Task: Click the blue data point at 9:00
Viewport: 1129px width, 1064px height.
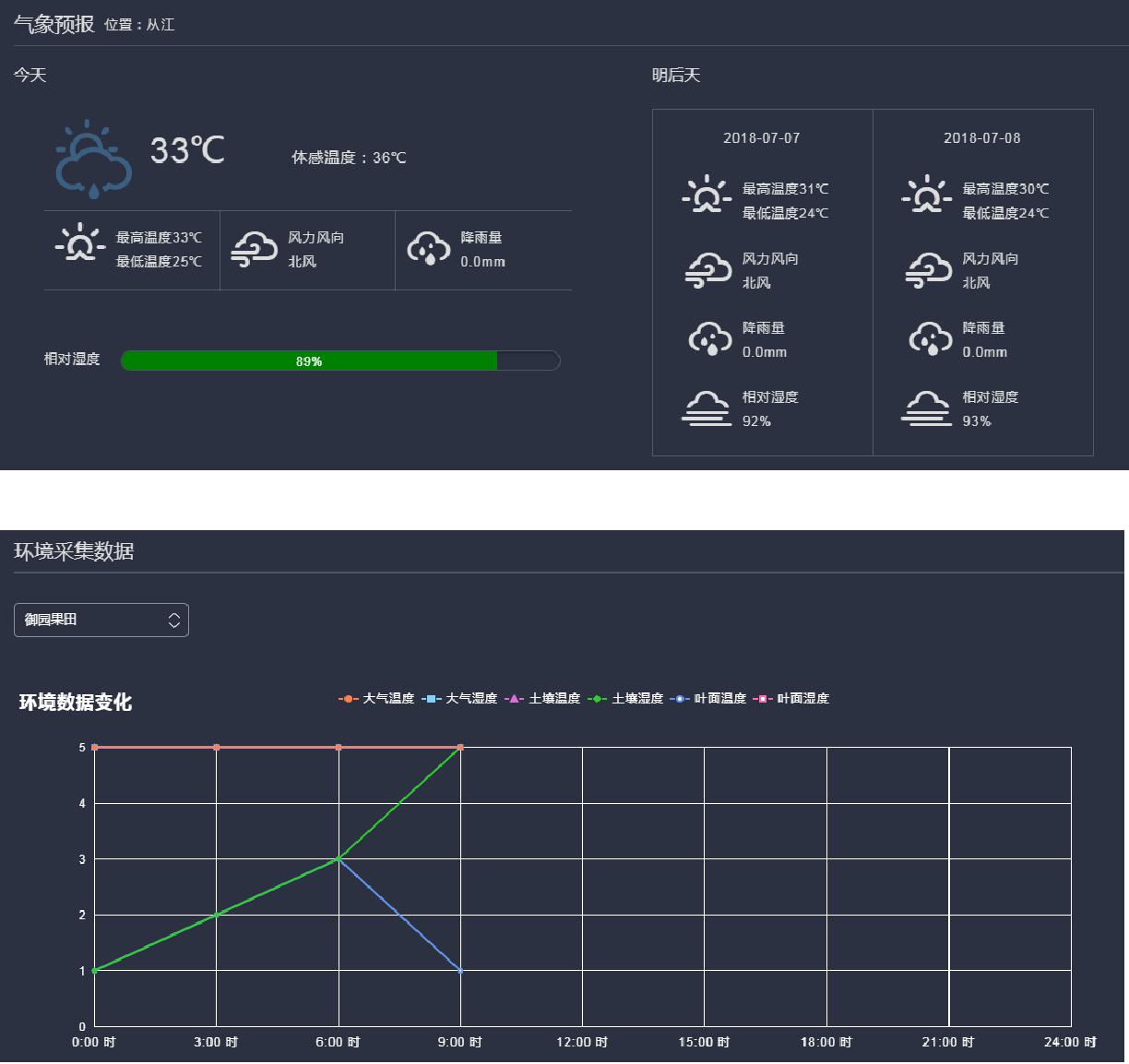Action: click(x=460, y=971)
